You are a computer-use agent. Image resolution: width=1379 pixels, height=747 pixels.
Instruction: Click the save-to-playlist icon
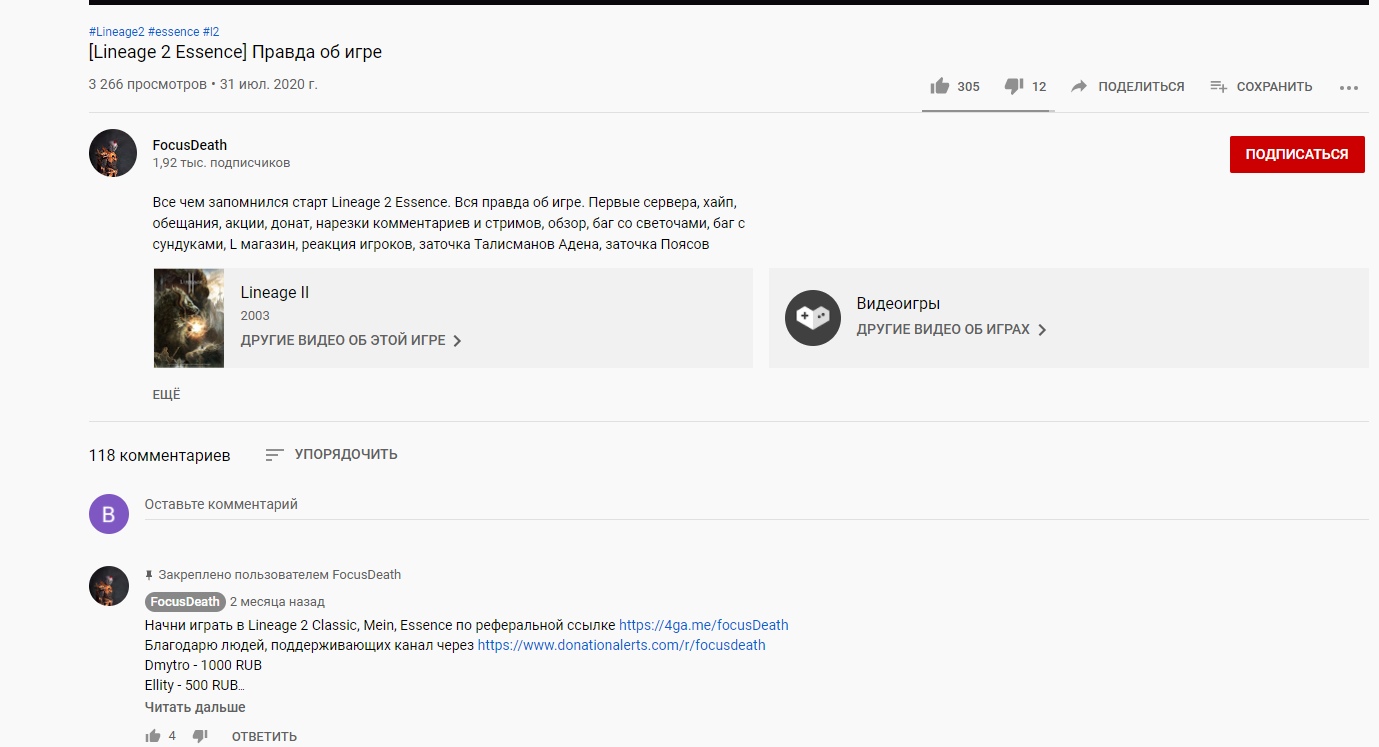point(1218,86)
